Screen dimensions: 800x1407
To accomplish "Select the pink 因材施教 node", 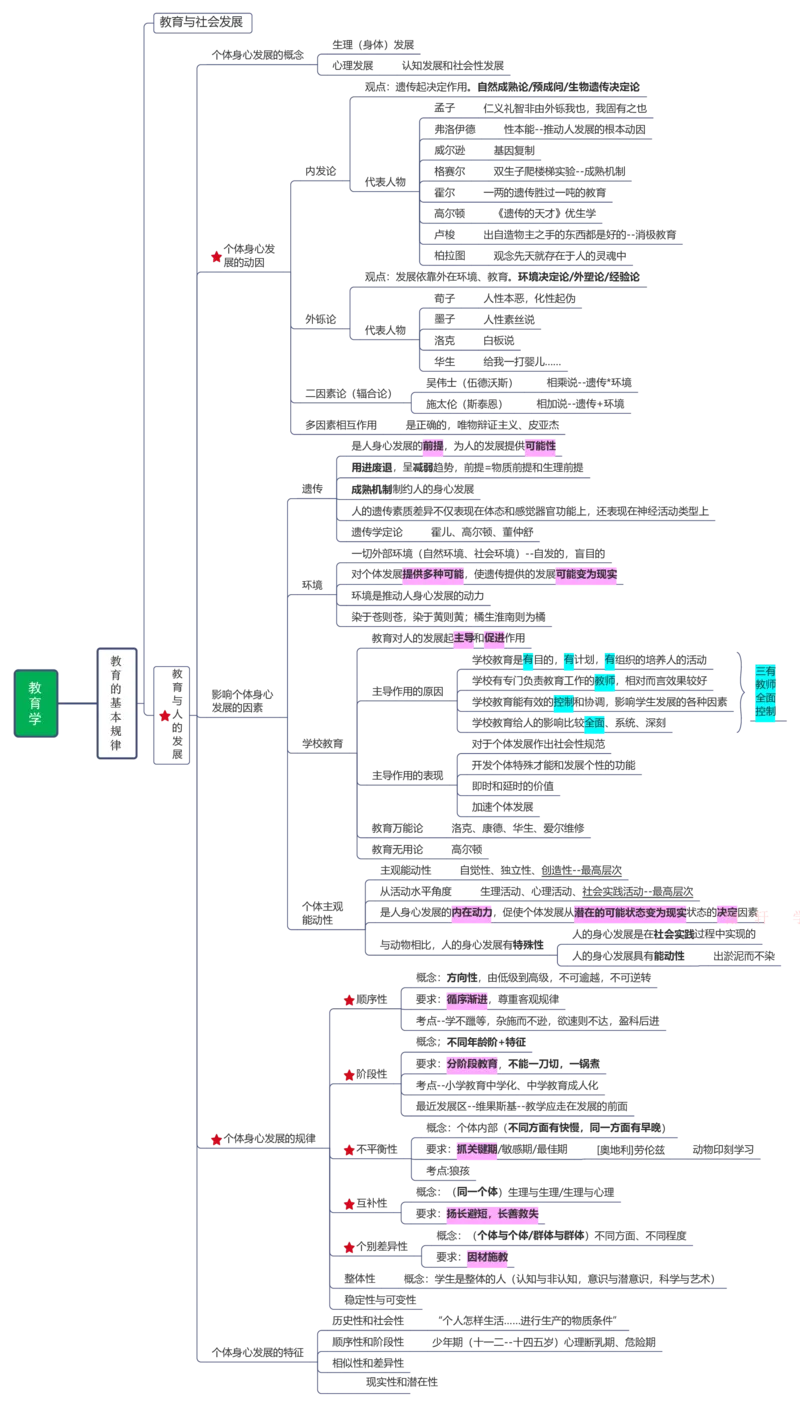I will tap(487, 1256).
